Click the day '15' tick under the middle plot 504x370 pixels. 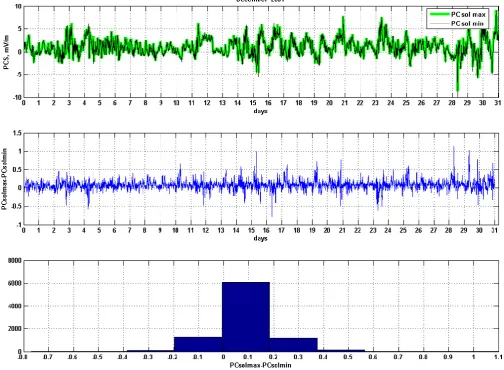[x=251, y=230]
